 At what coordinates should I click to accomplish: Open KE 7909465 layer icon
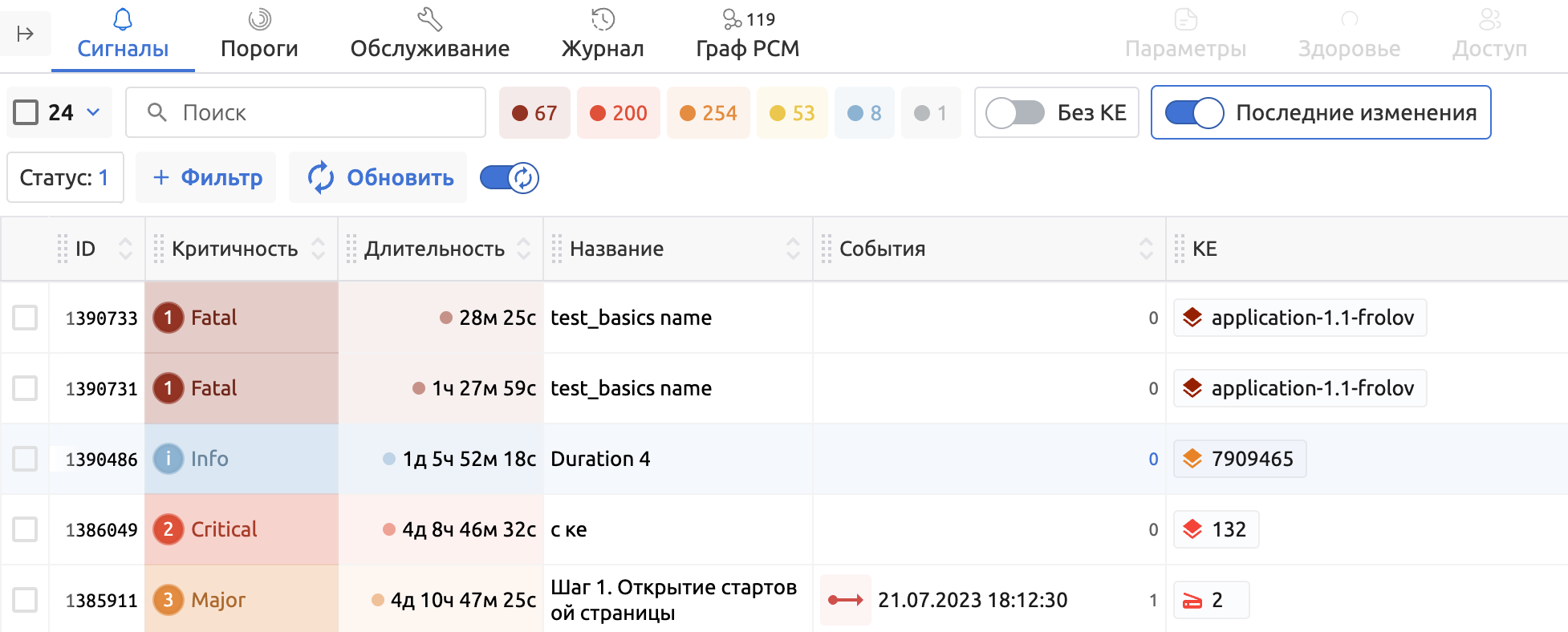1192,459
